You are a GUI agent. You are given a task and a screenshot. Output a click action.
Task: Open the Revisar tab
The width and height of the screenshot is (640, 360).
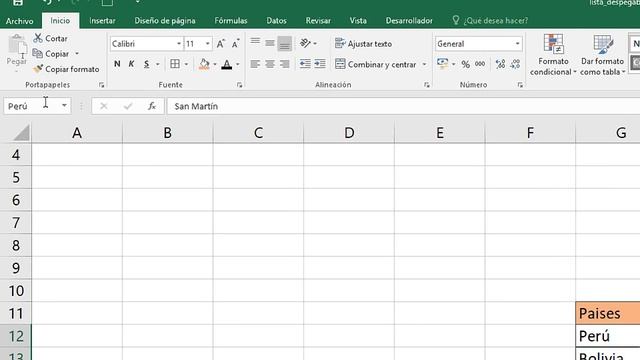click(x=318, y=20)
